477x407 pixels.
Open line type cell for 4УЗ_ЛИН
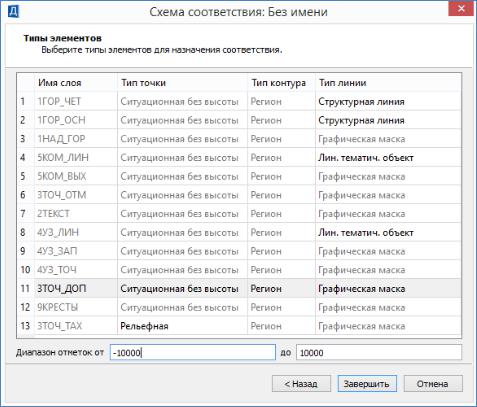(x=388, y=232)
